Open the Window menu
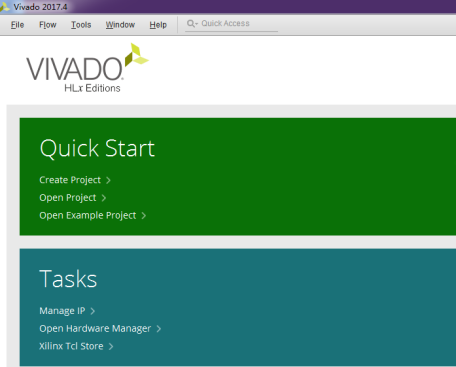456x367 pixels. 120,25
